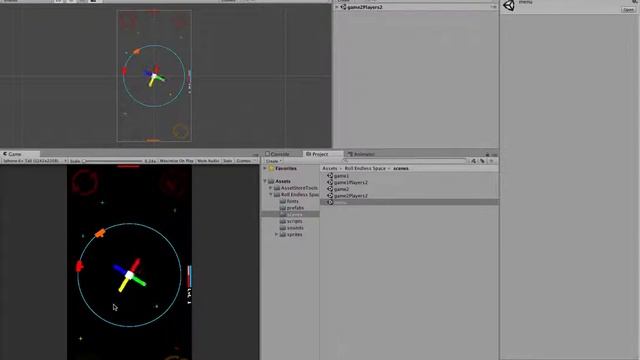Select the game1 scene asset
Viewport: 640px width, 360px height.
(338, 176)
